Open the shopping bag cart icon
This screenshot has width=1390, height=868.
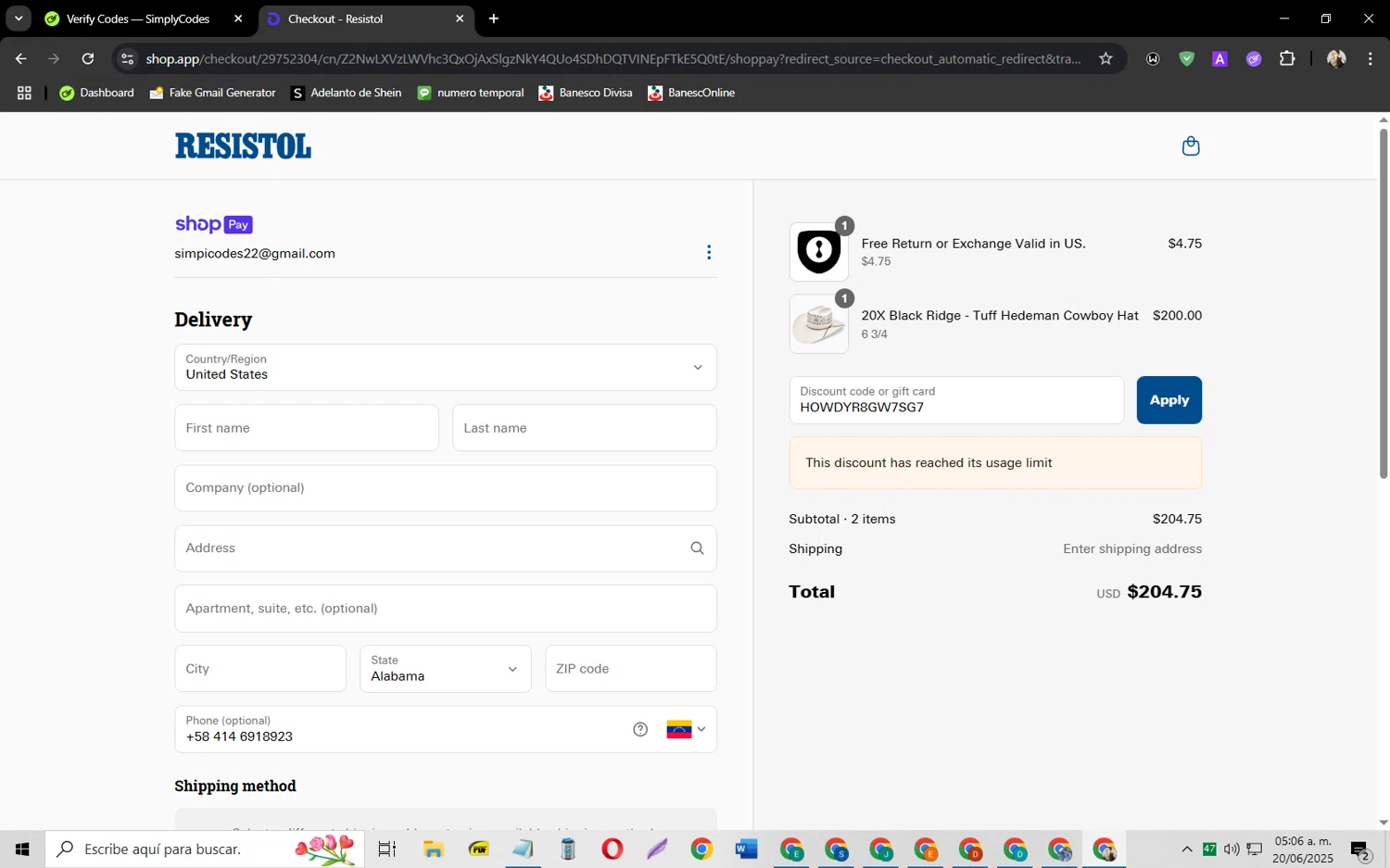pyautogui.click(x=1191, y=146)
